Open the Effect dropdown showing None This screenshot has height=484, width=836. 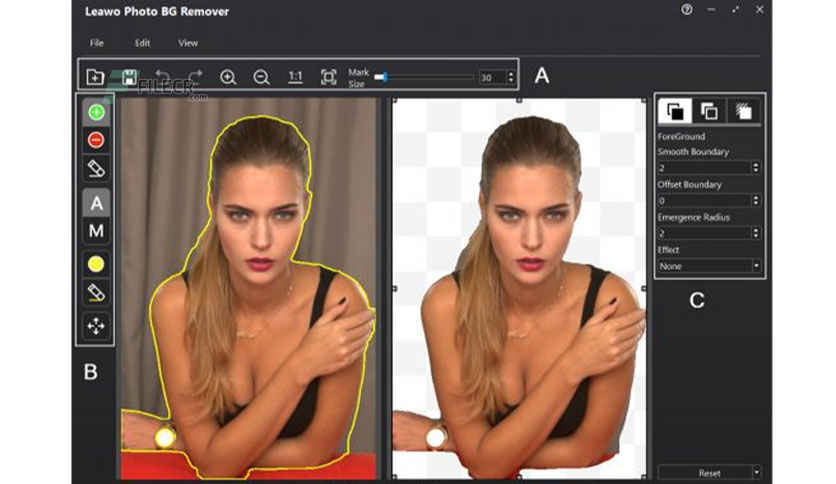(x=709, y=266)
